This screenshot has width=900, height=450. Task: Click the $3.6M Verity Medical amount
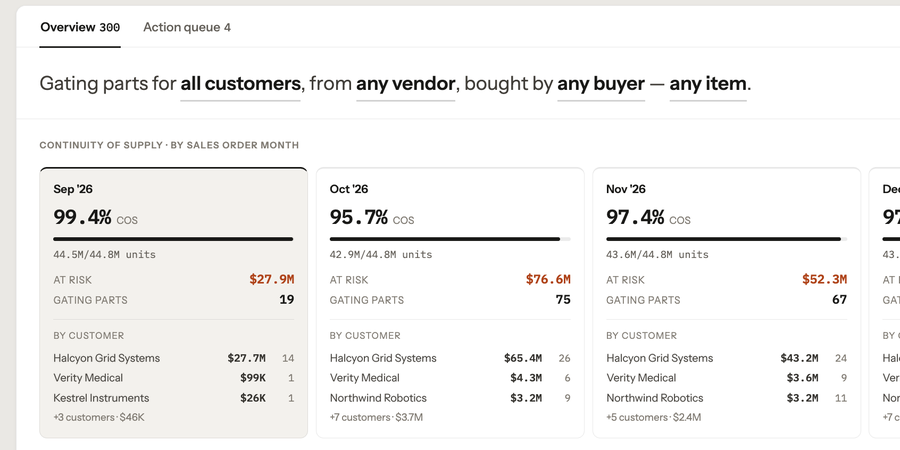click(802, 378)
